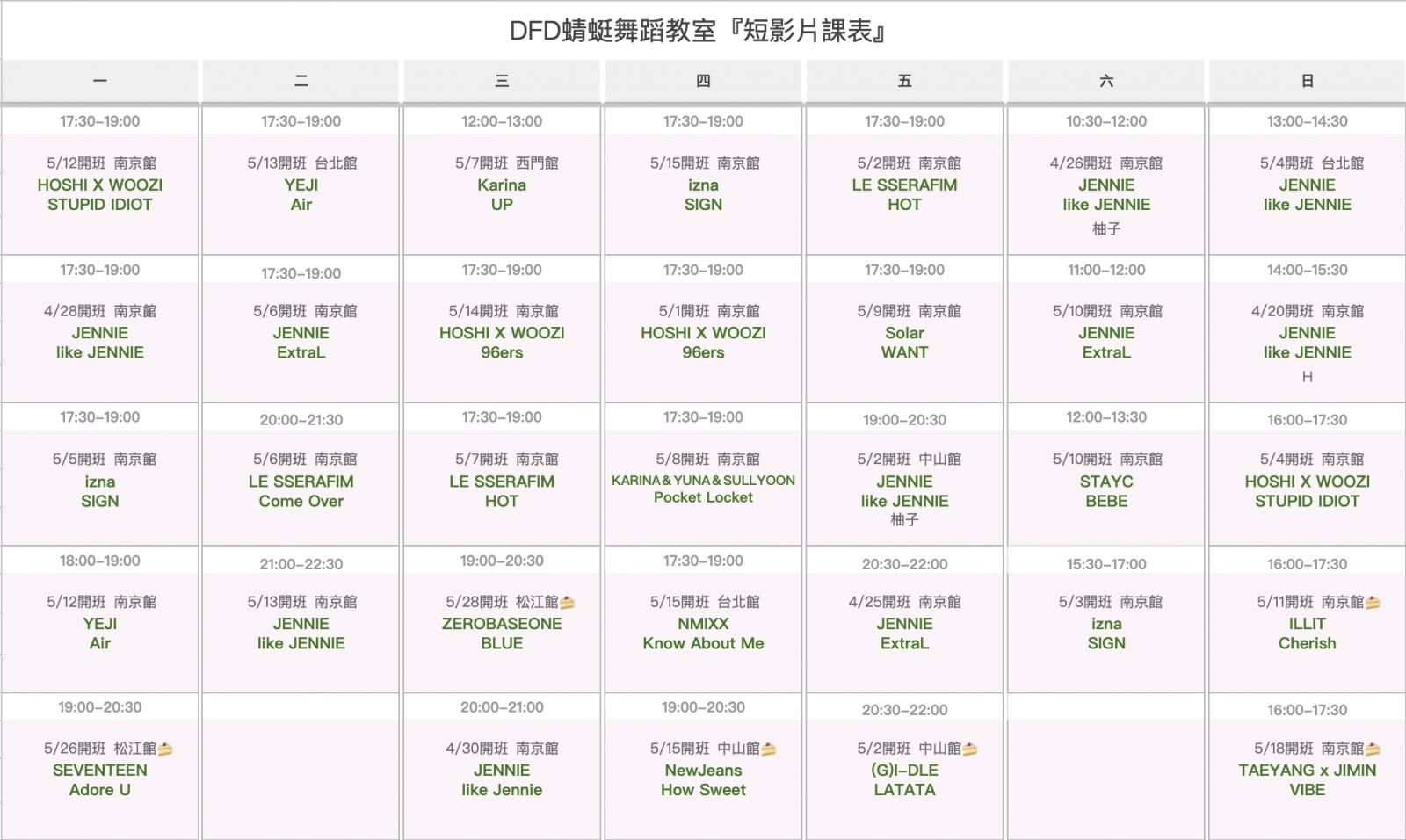Screen dimensions: 1406x840
Task: Click the 12:00–13:00 time slot
Action: click(x=502, y=121)
